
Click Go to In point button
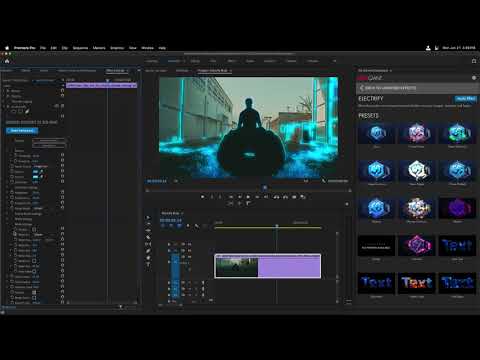pyautogui.click(x=231, y=197)
